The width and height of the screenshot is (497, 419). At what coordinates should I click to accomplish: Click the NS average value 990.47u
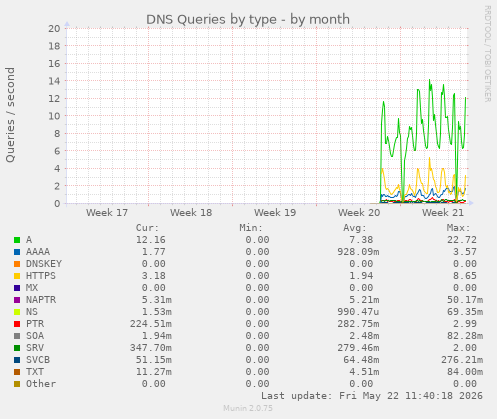[x=358, y=312]
